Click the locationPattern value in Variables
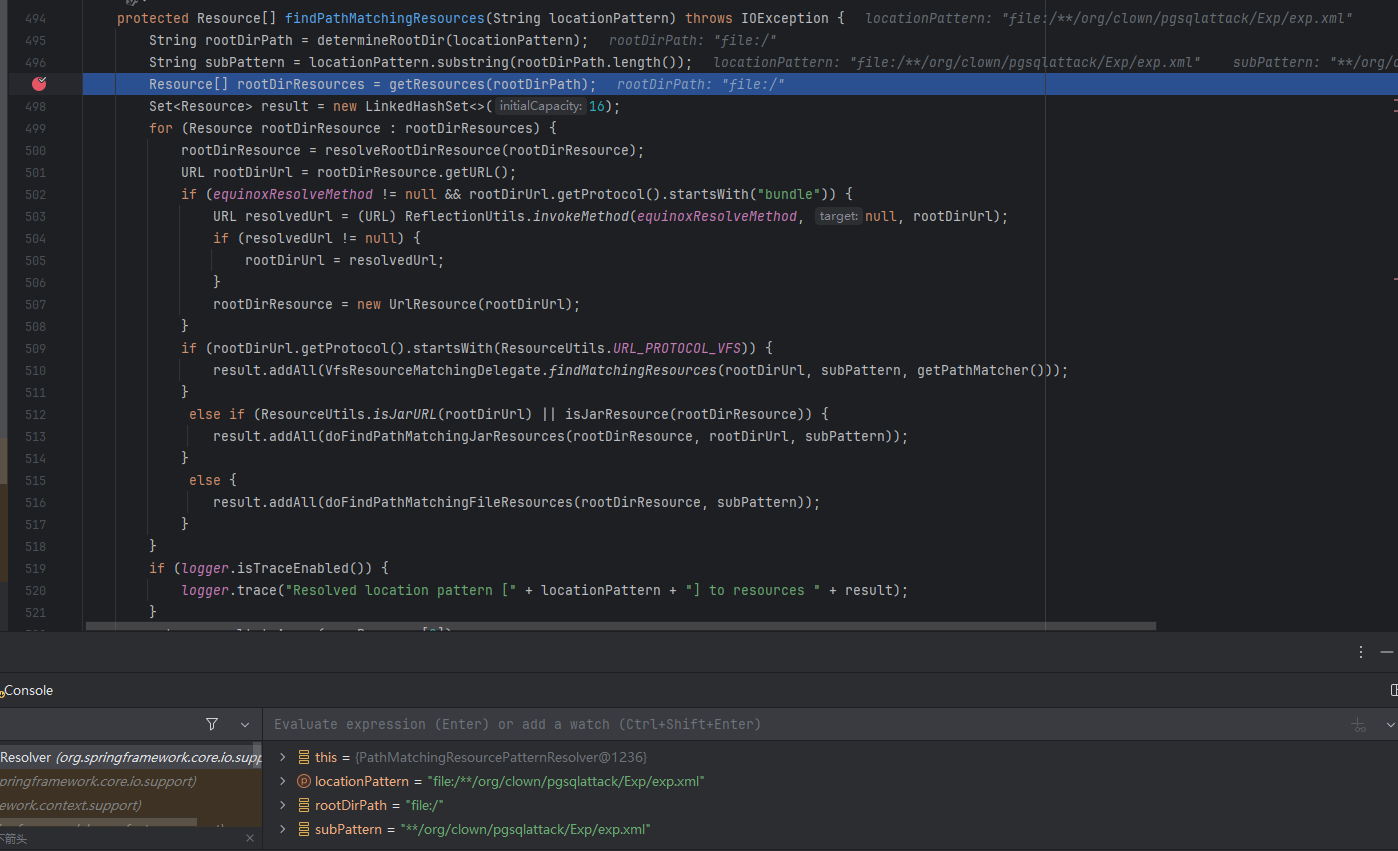The width and height of the screenshot is (1398, 851). click(566, 781)
